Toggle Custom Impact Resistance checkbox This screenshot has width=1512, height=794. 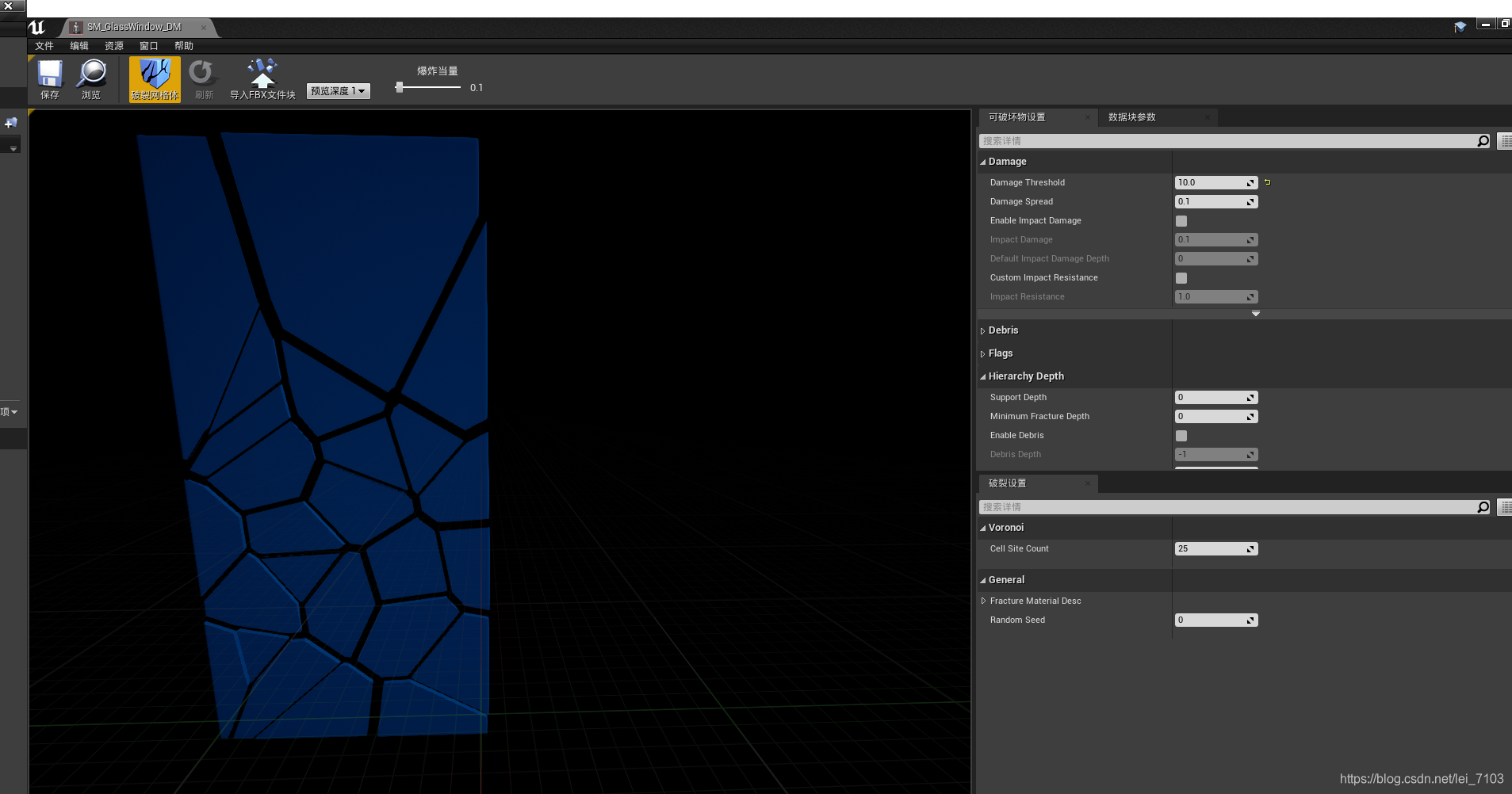click(x=1181, y=278)
